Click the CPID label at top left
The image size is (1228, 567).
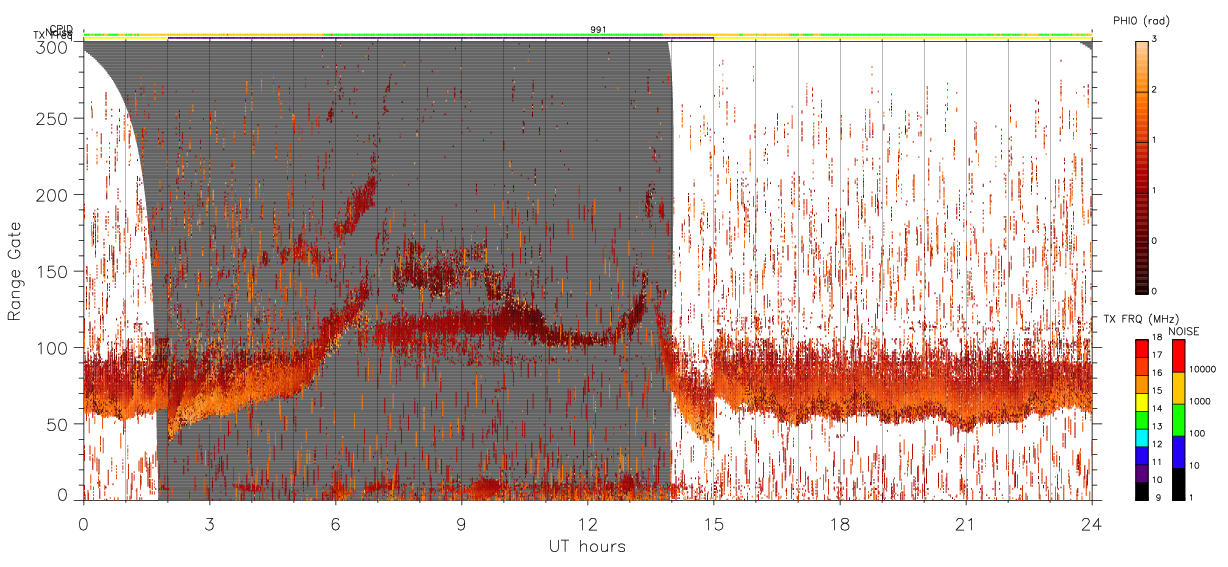coord(61,30)
